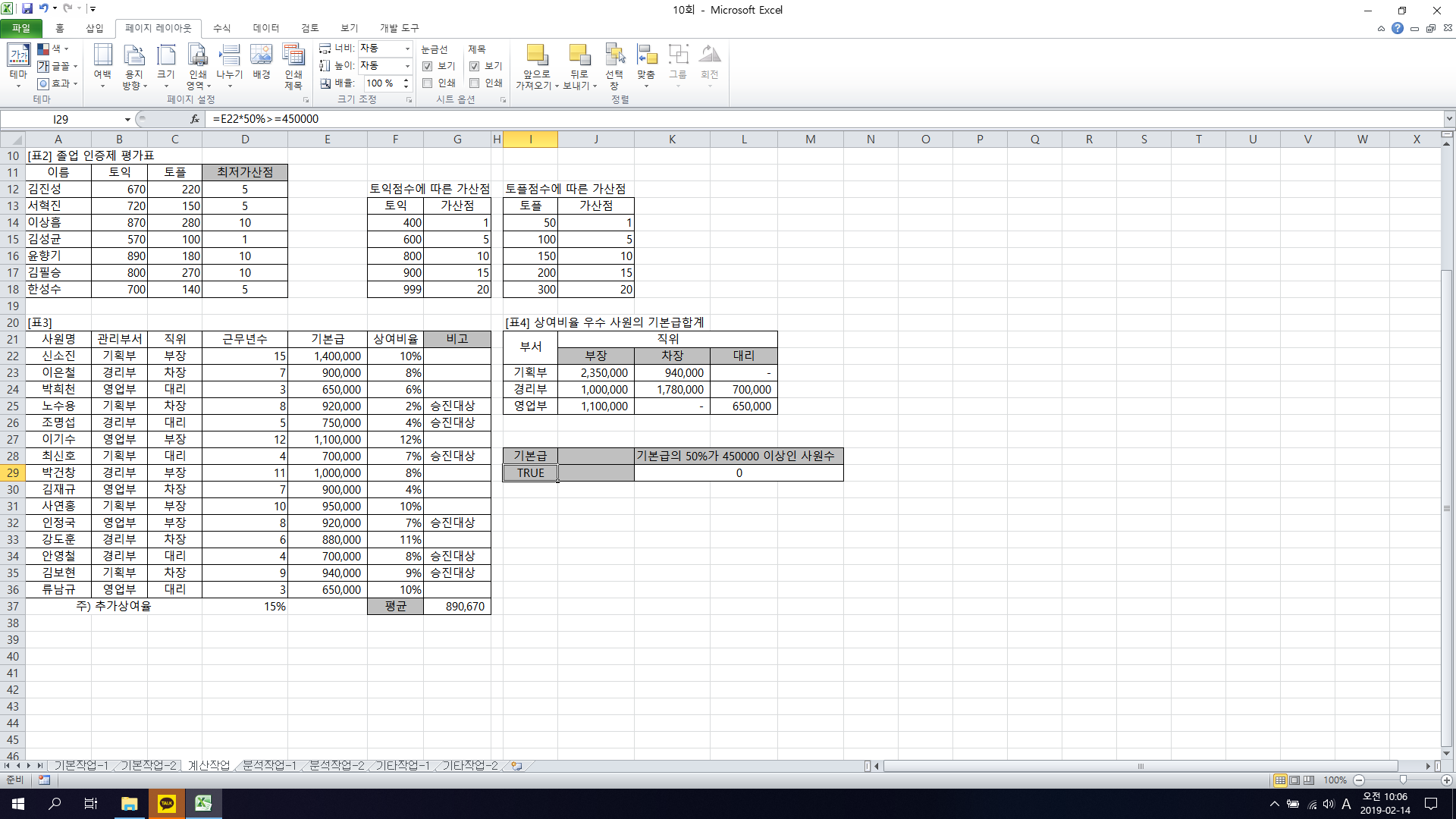
Task: Uncheck the 눈금선 (Gridlines) 보기 checkbox
Action: [428, 66]
